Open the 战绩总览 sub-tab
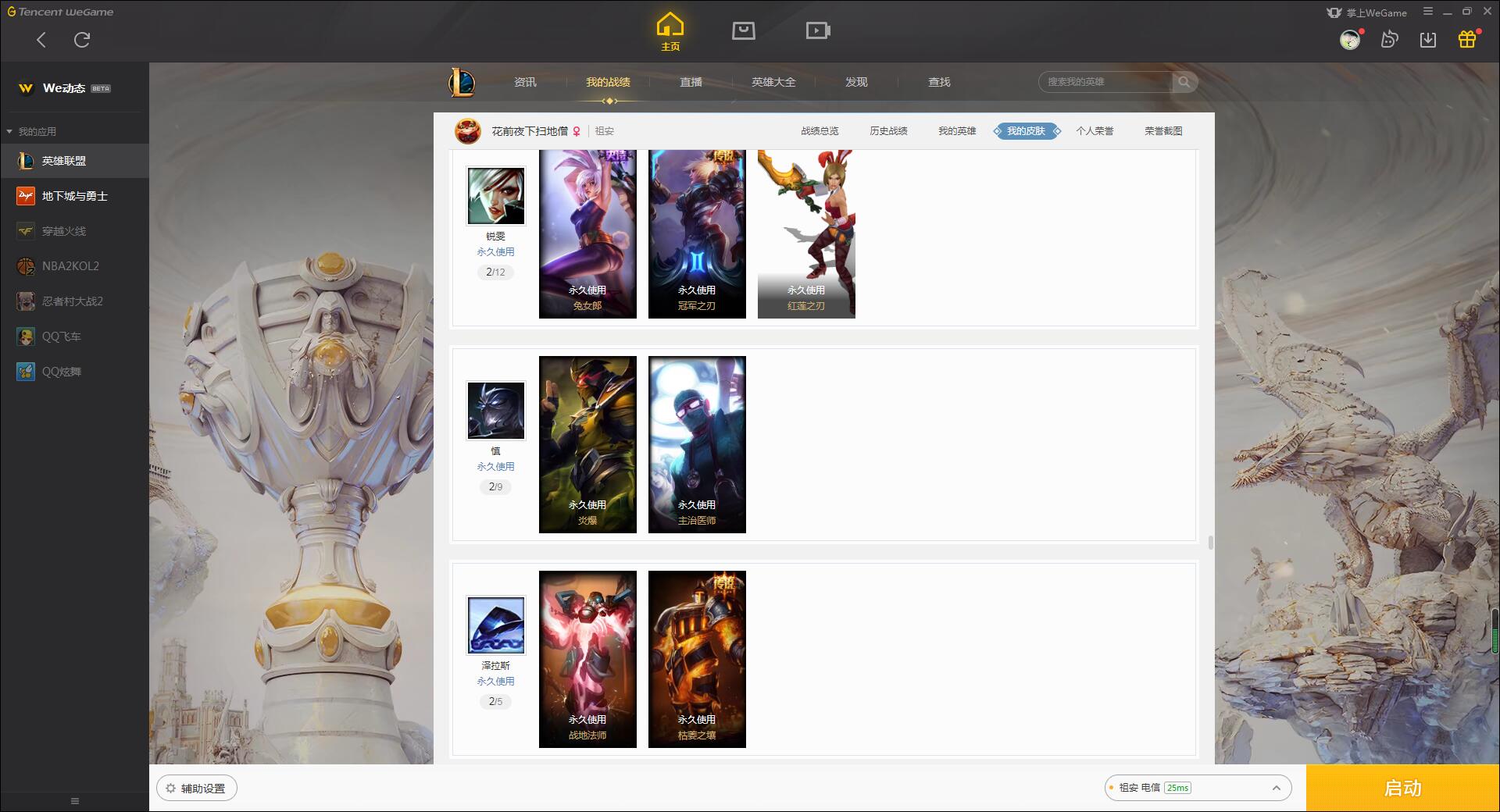The height and width of the screenshot is (812, 1500). [820, 131]
